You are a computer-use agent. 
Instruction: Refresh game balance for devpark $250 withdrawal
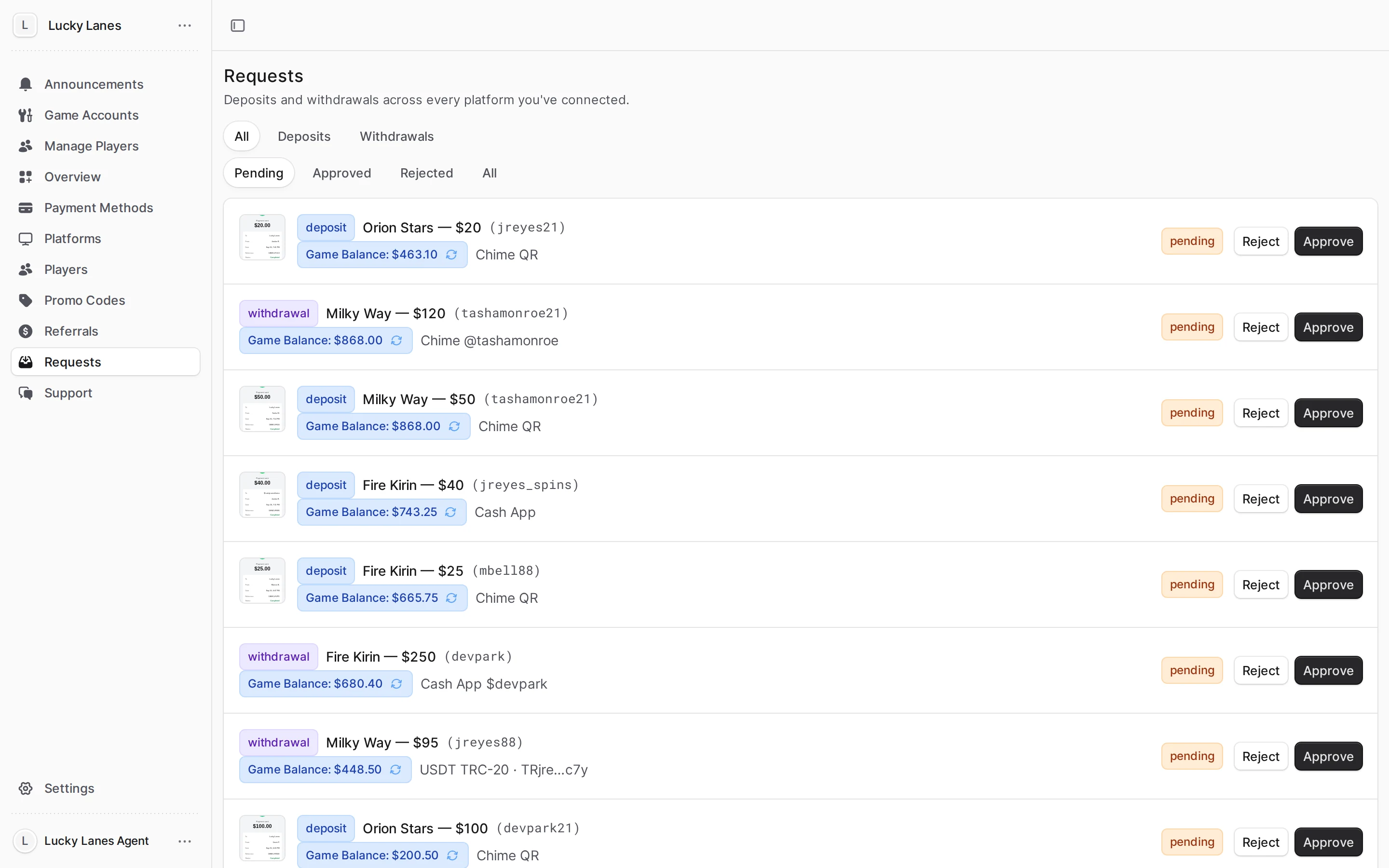[396, 684]
